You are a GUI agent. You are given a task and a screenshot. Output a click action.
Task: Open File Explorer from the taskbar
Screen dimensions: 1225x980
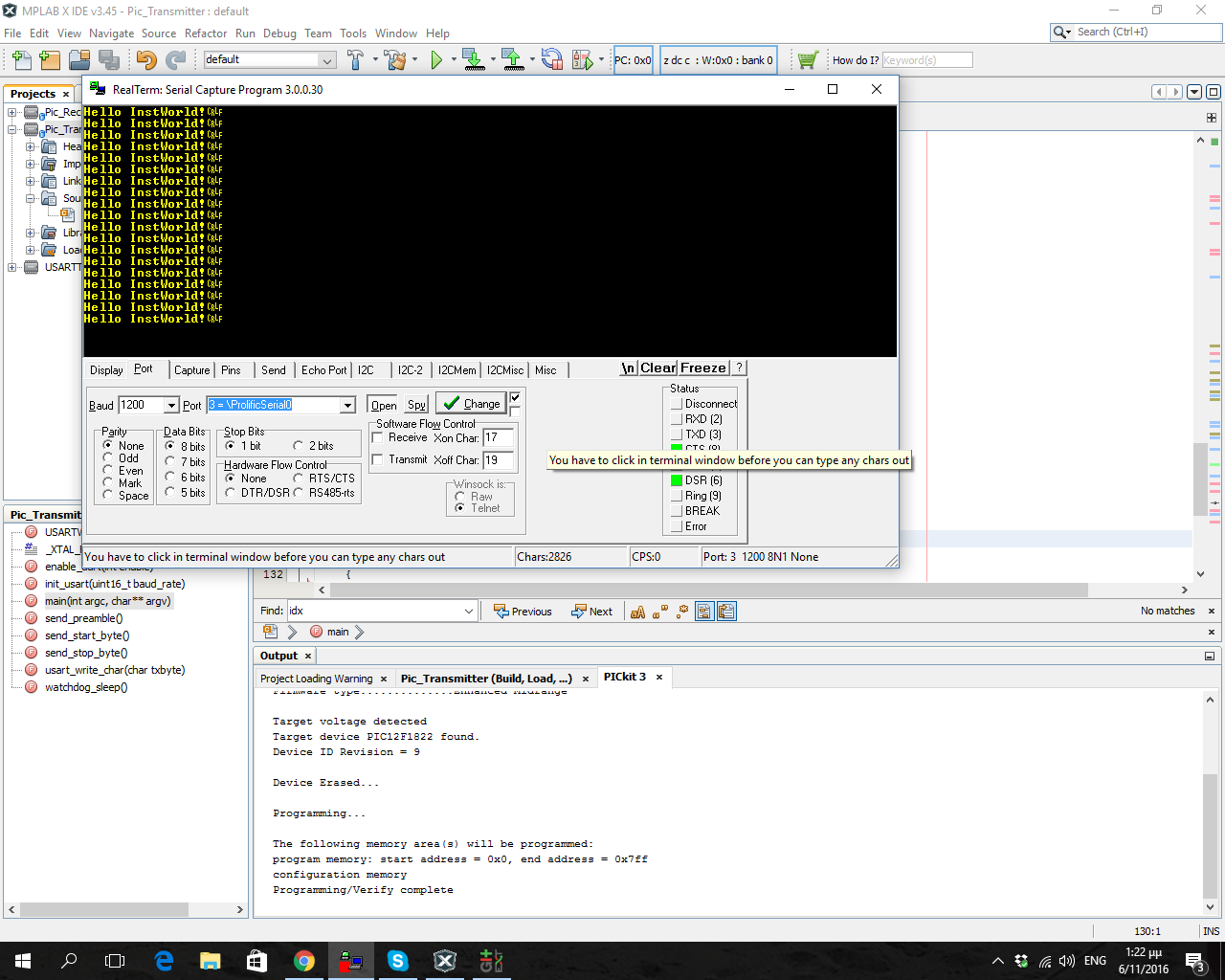coord(211,961)
